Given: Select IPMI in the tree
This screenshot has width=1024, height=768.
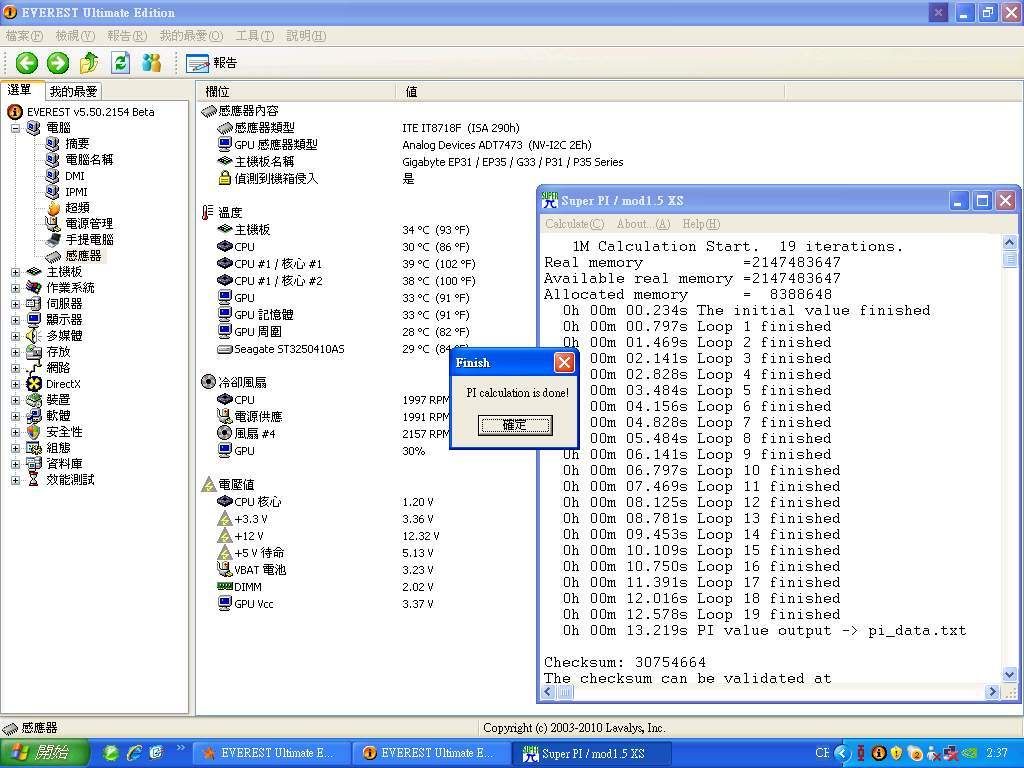Looking at the screenshot, I should 76,192.
